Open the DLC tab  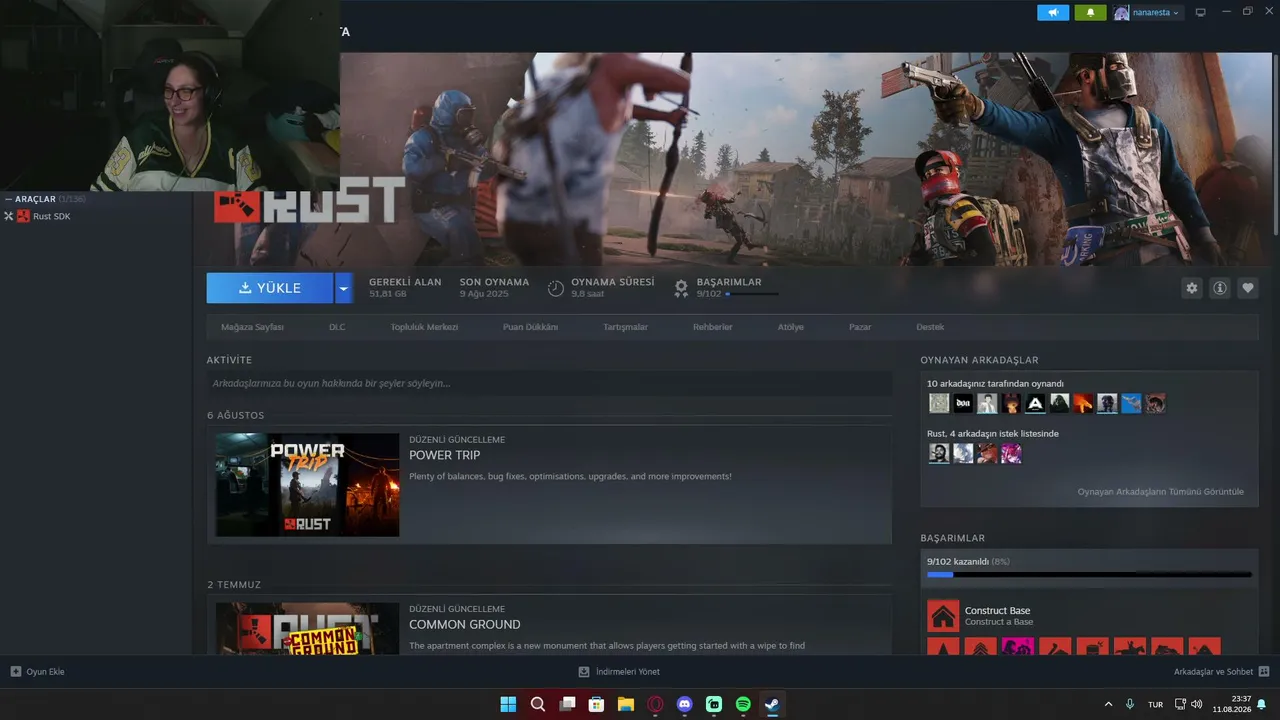(337, 327)
